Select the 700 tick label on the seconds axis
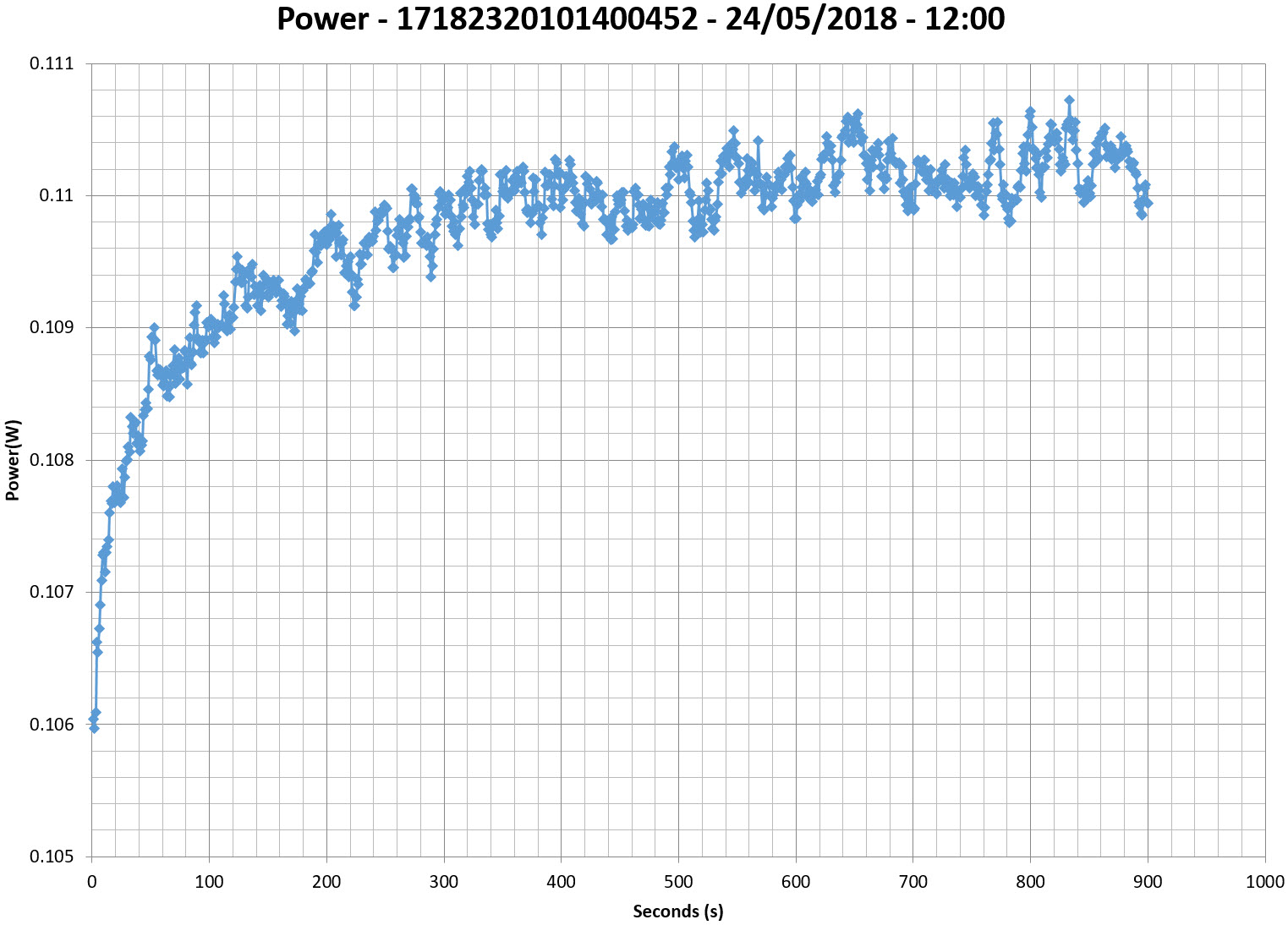The height and width of the screenshot is (925, 1288). (x=913, y=882)
